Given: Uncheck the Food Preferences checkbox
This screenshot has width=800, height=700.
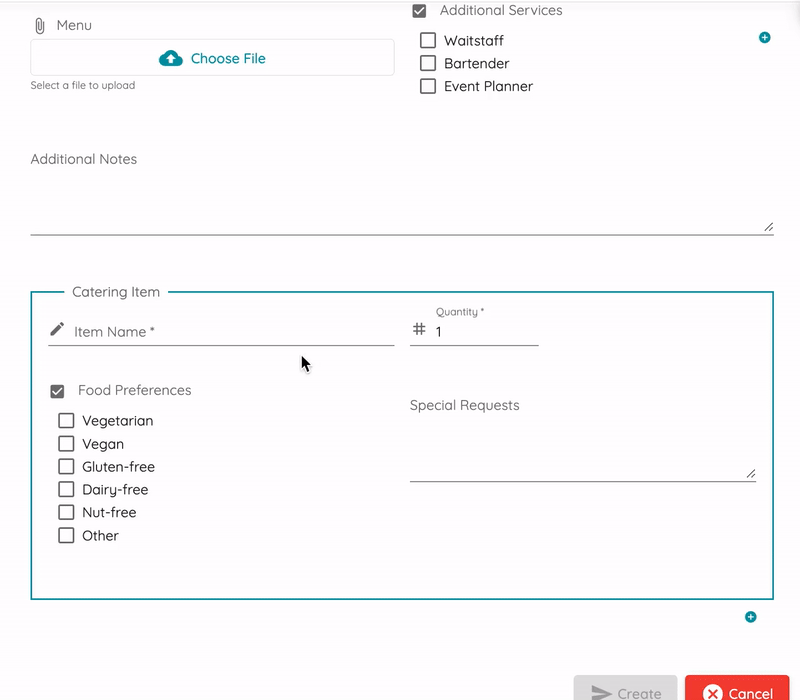Looking at the screenshot, I should (x=57, y=391).
